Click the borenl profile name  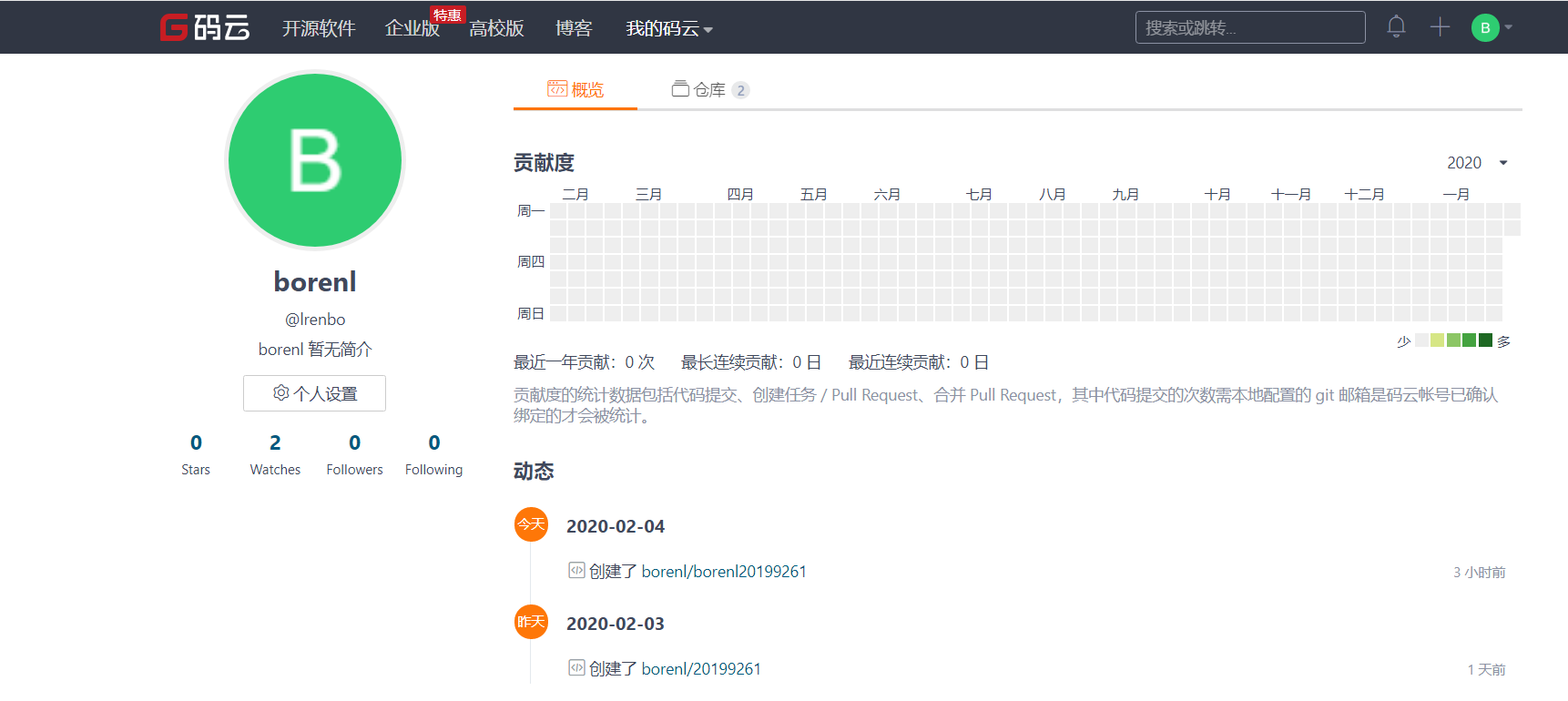point(315,282)
